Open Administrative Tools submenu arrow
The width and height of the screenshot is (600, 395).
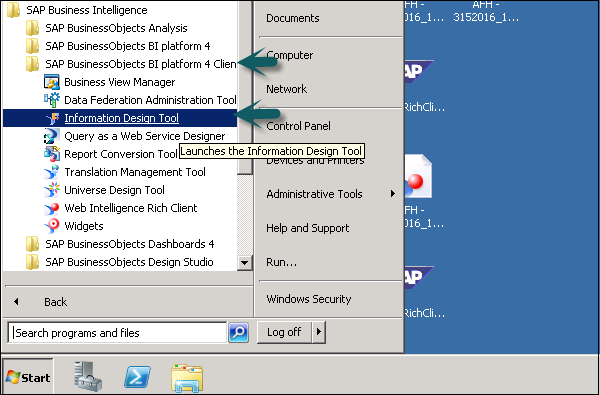pos(393,194)
